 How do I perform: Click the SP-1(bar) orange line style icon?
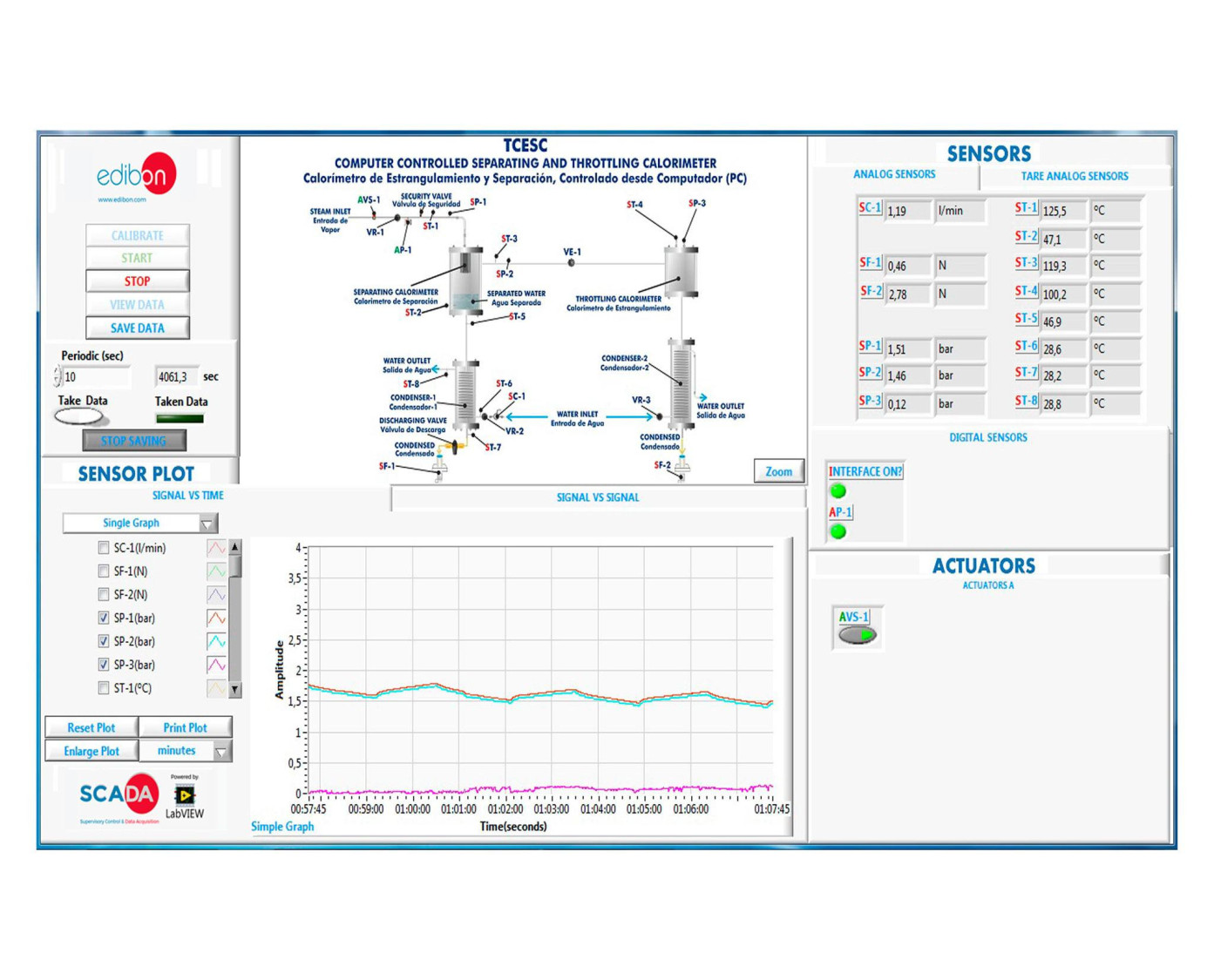215,618
